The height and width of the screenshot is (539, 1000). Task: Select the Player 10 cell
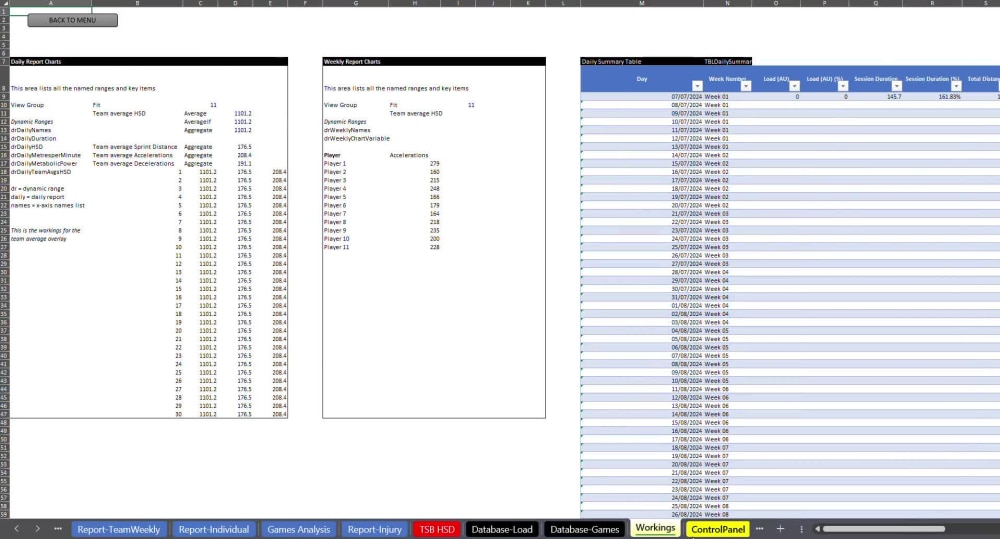click(337, 239)
